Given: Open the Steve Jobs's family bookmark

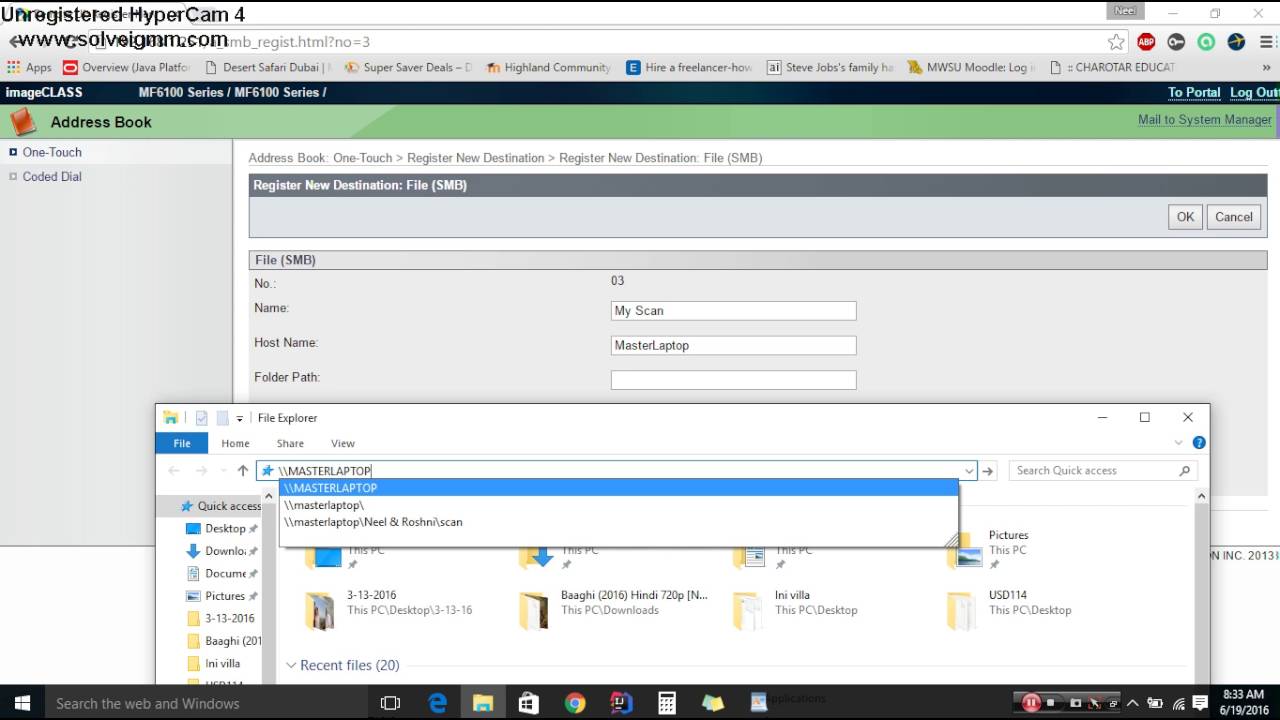Looking at the screenshot, I should 830,67.
